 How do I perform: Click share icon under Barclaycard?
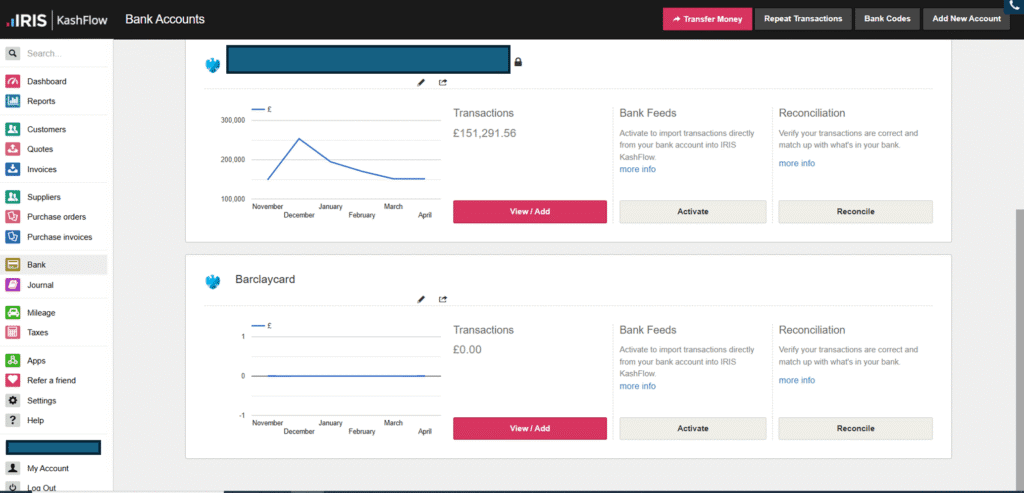coord(443,299)
